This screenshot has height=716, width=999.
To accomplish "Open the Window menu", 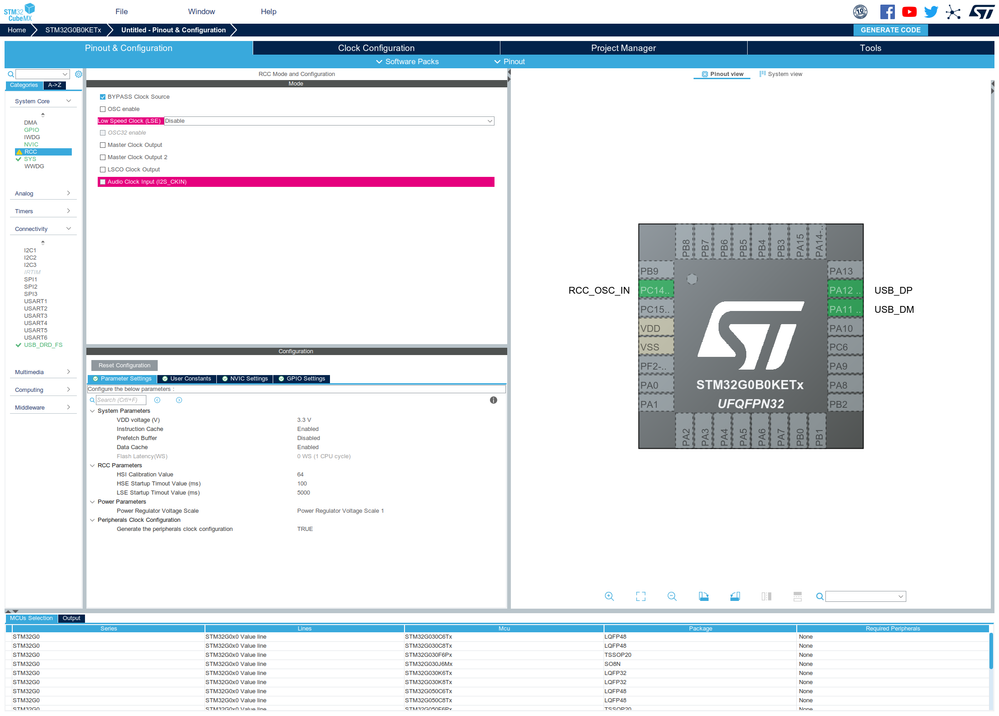I will tap(201, 11).
